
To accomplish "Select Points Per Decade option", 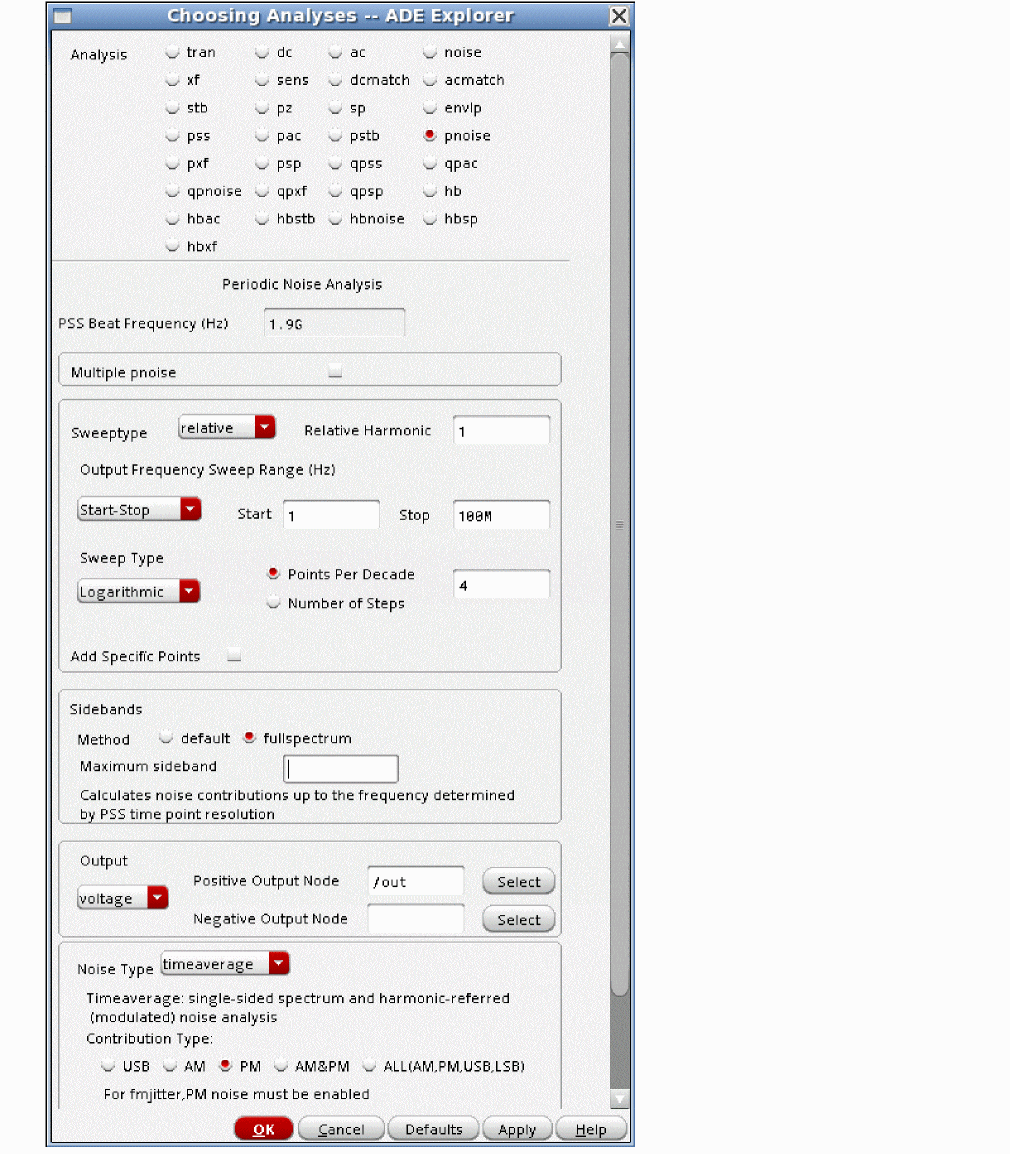I will coord(273,574).
